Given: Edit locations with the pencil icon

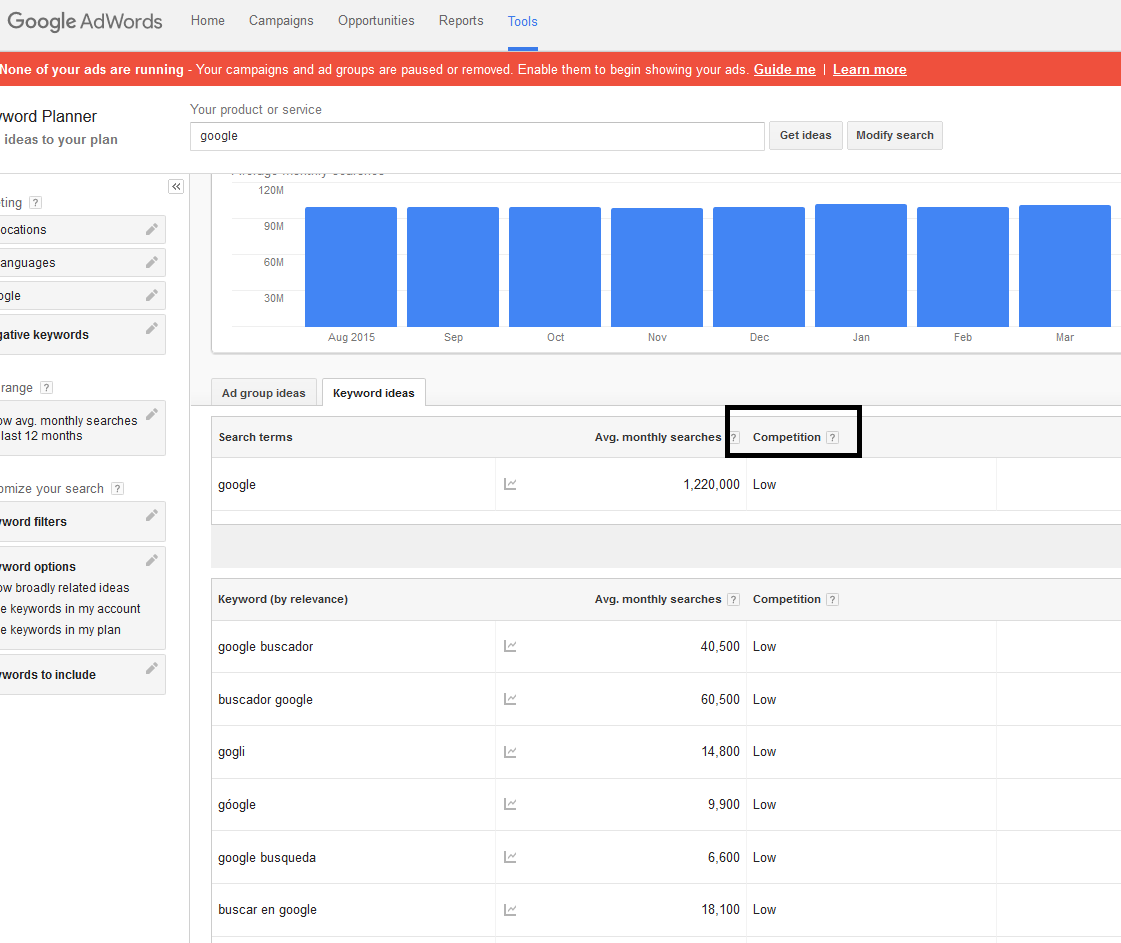Looking at the screenshot, I should tap(152, 229).
